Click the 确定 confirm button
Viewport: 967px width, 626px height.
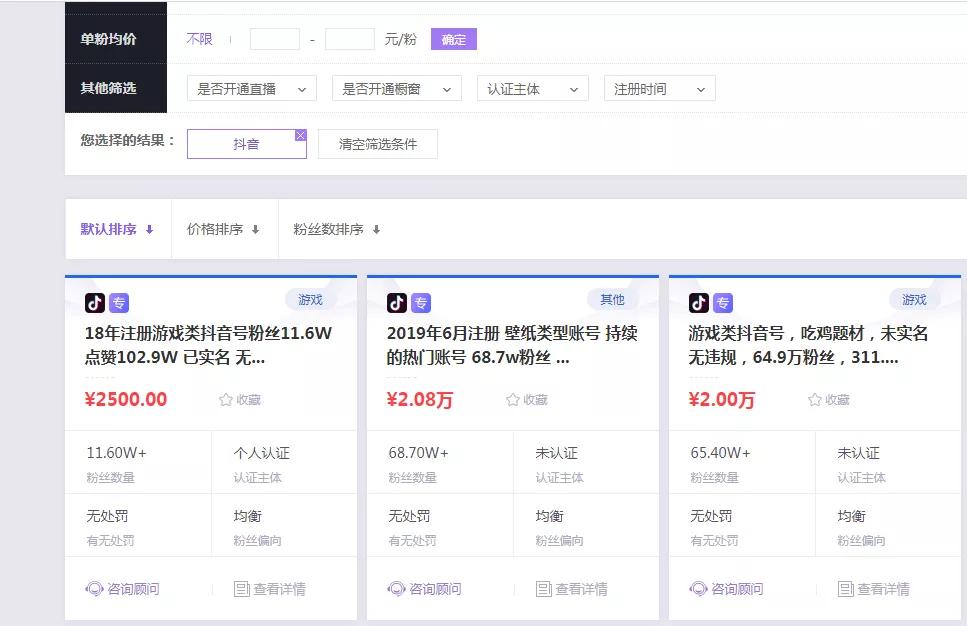point(453,38)
